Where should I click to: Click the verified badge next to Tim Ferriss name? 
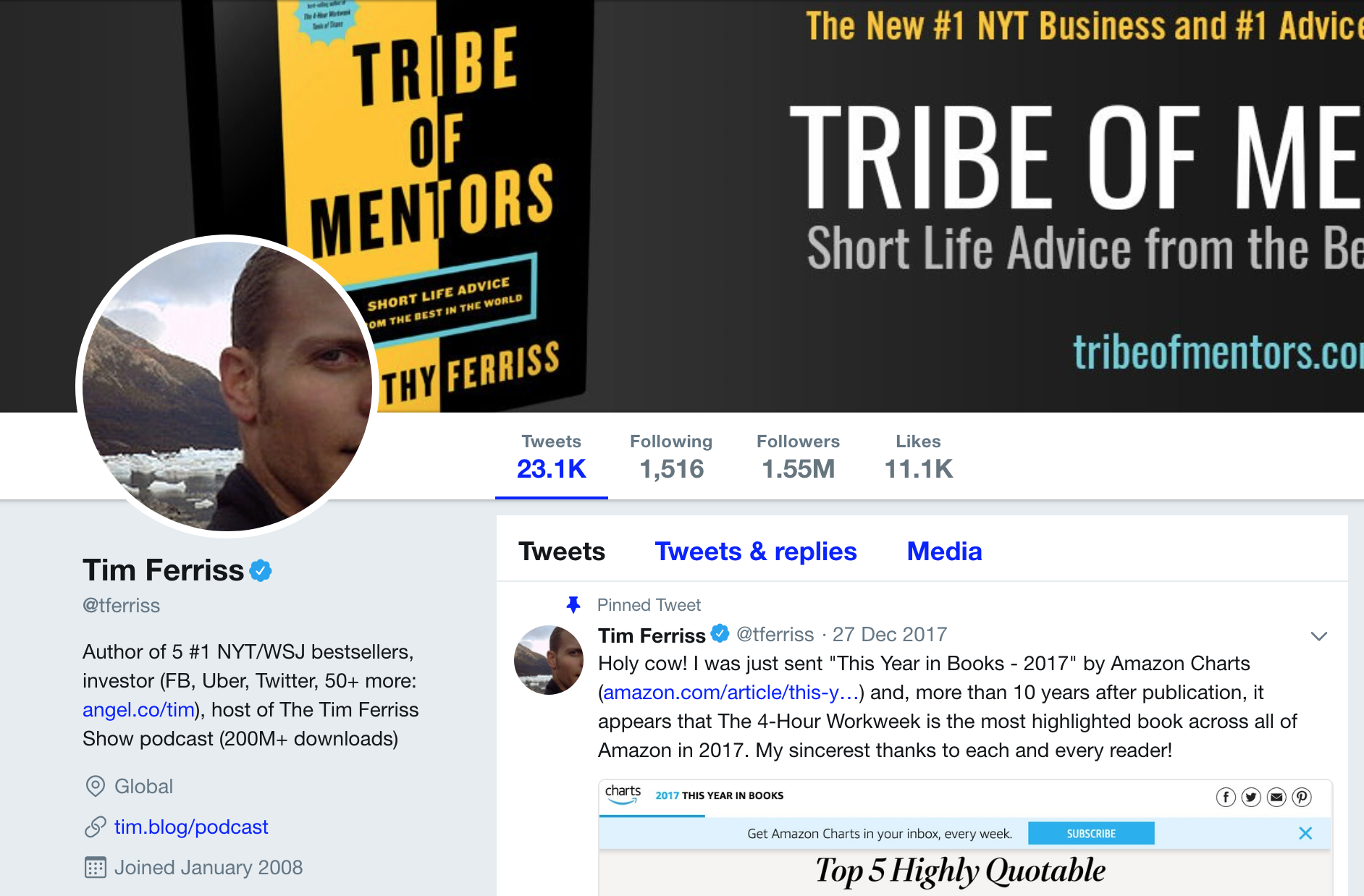pyautogui.click(x=261, y=570)
